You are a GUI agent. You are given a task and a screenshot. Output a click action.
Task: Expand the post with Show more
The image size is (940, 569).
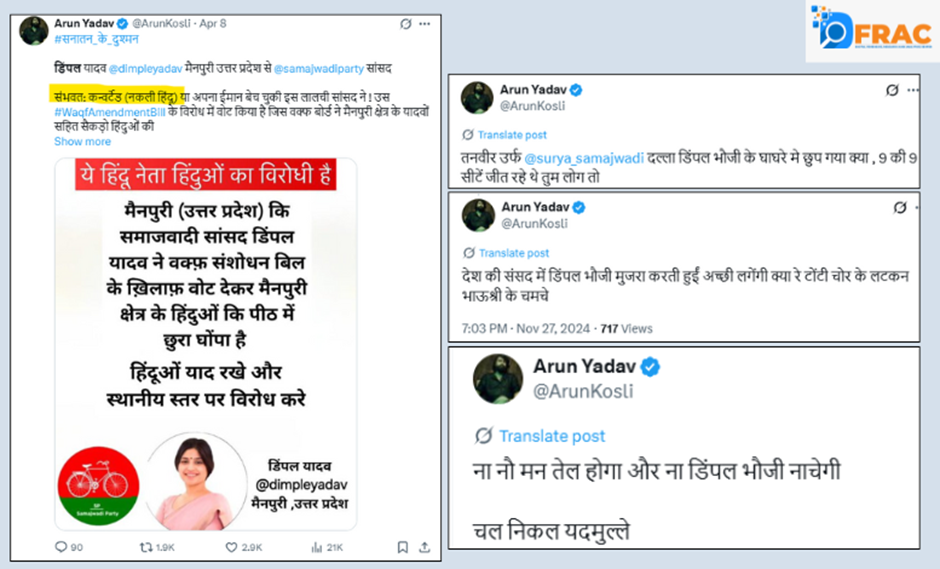82,142
